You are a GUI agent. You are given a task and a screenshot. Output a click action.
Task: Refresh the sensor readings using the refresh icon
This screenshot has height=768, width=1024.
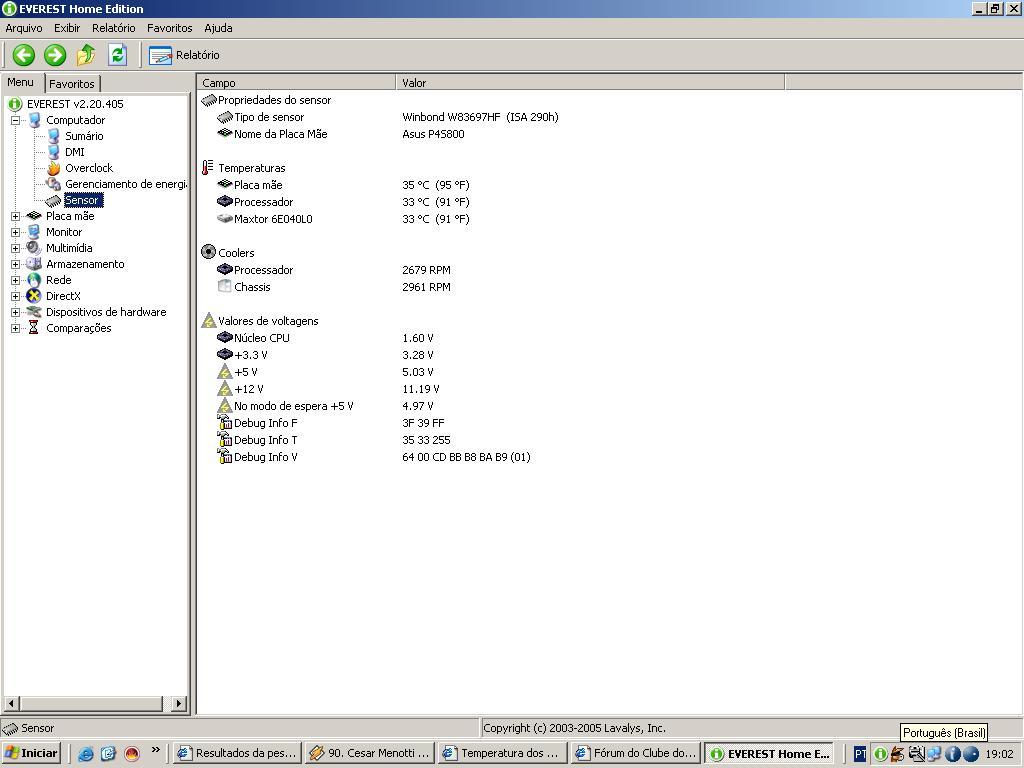pos(118,55)
